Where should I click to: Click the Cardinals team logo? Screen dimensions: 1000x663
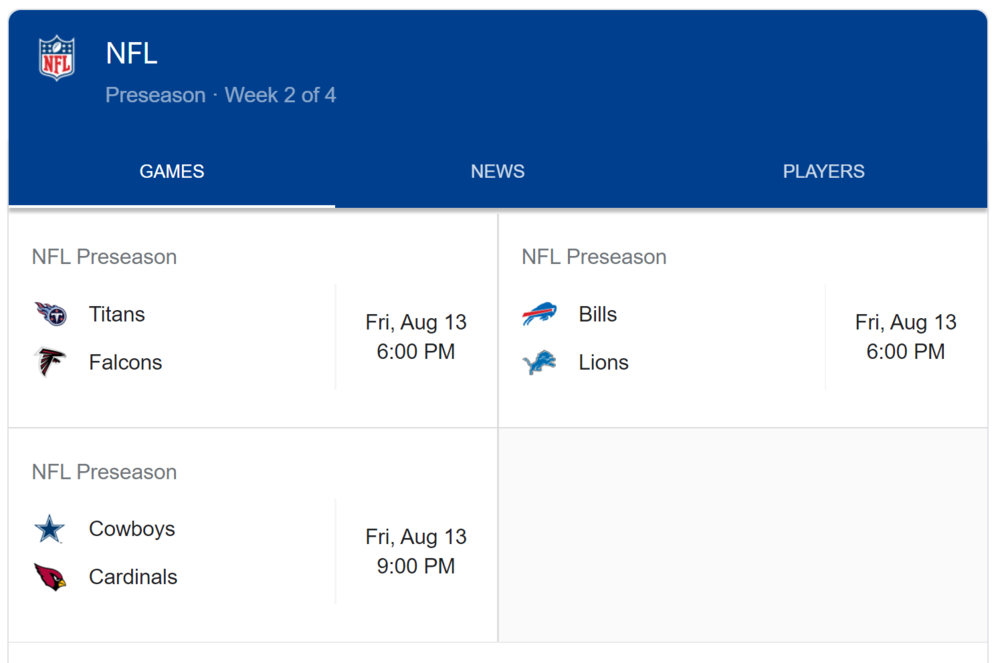pyautogui.click(x=50, y=577)
